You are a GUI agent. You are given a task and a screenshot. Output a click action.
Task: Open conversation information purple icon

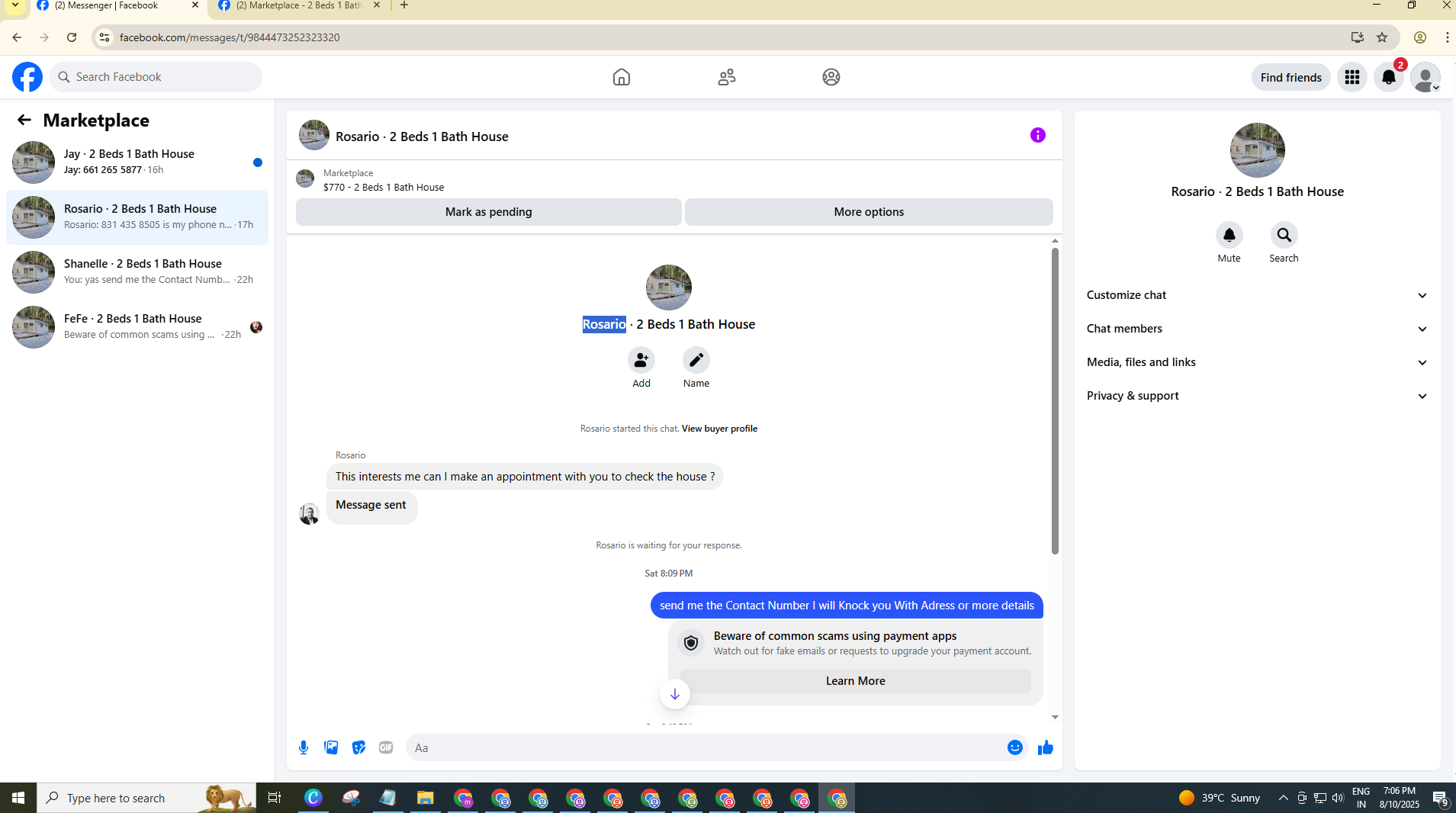pyautogui.click(x=1038, y=135)
